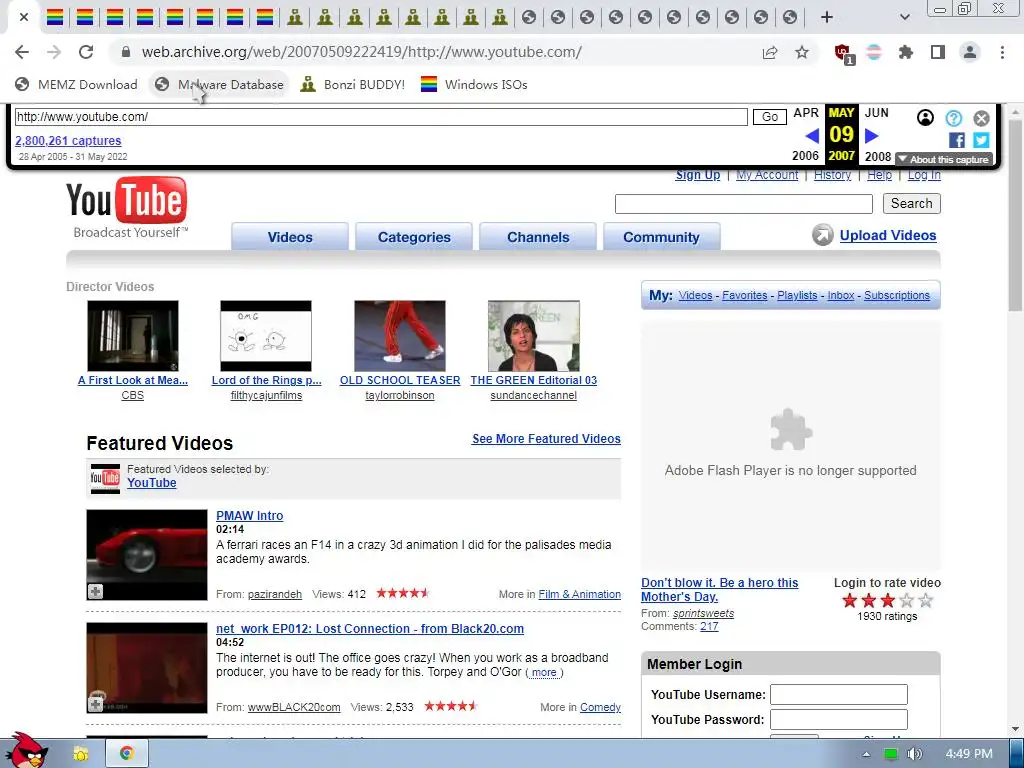This screenshot has height=768, width=1024.
Task: Go back with the browser back arrow
Action: 22,52
